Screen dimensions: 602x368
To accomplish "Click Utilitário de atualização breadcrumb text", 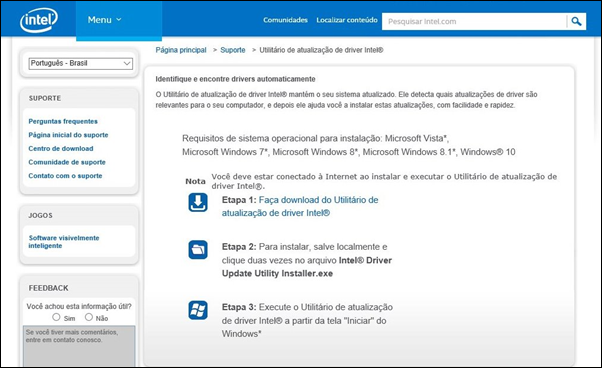I will [x=321, y=50].
